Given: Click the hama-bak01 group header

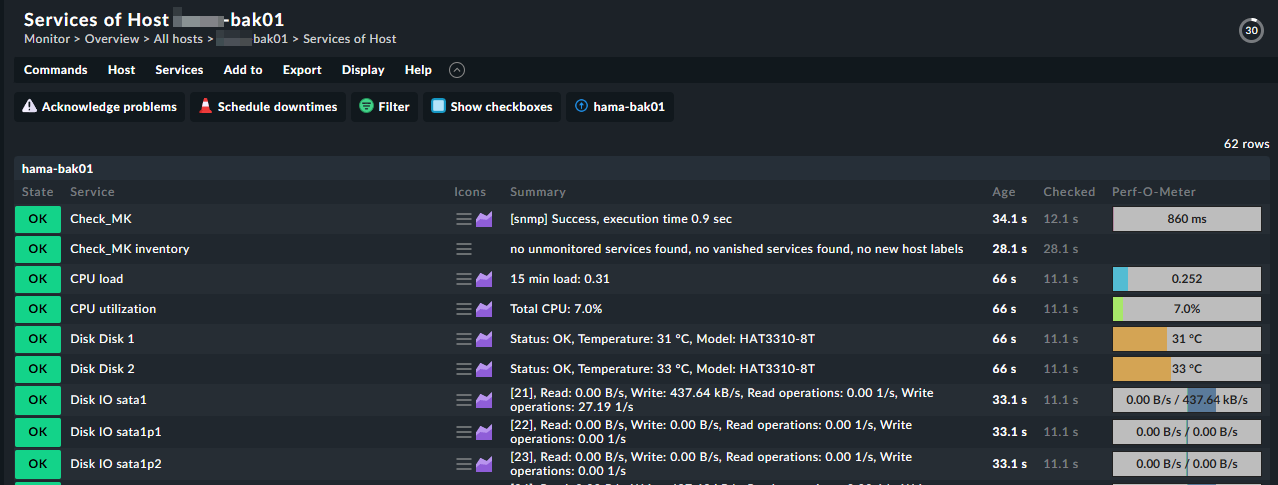Looking at the screenshot, I should click(57, 169).
